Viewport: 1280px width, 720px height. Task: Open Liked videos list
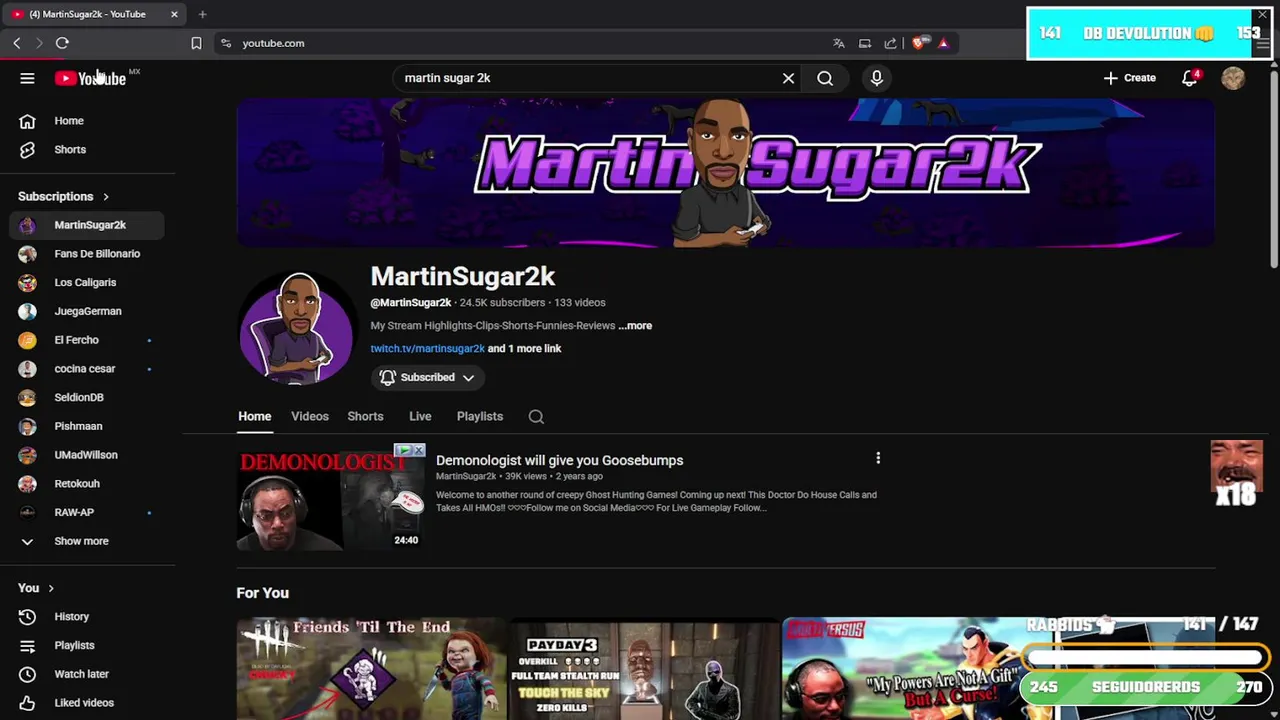pyautogui.click(x=87, y=703)
